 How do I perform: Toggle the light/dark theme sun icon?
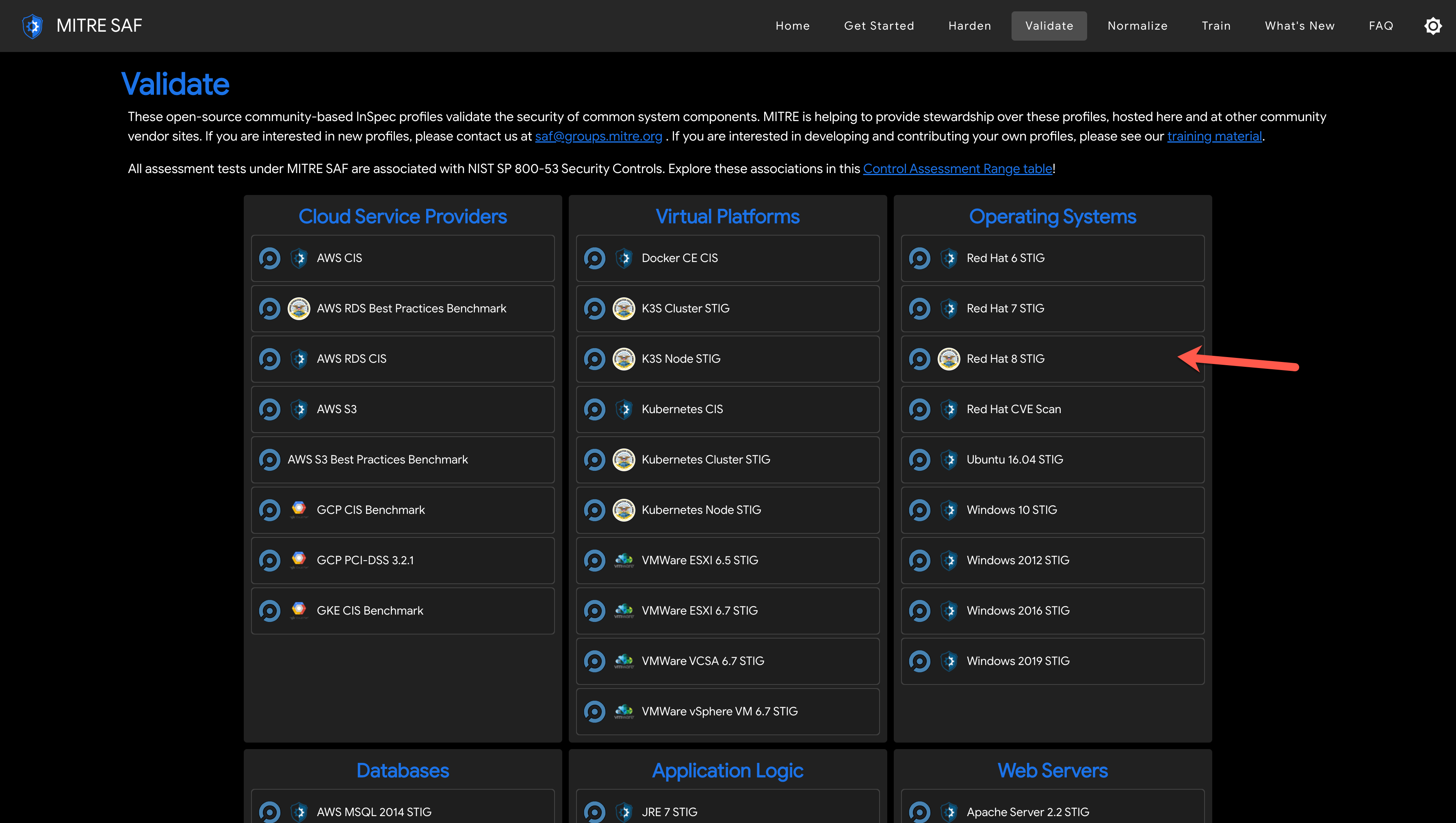[x=1433, y=26]
